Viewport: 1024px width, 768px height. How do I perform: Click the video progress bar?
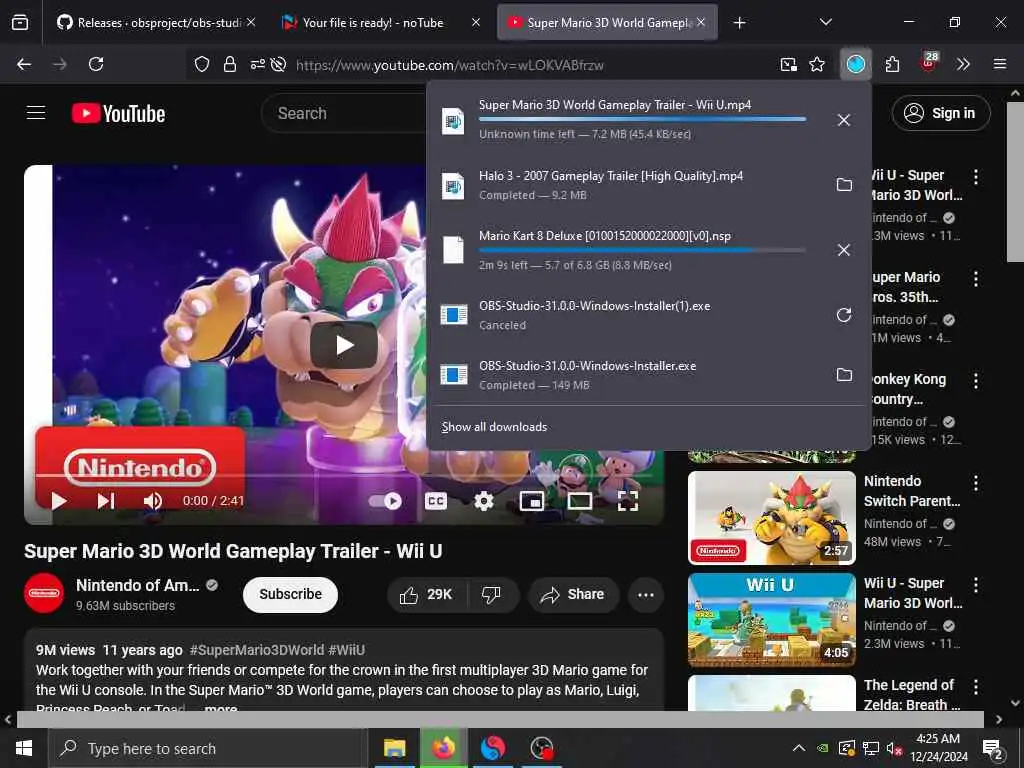tap(344, 475)
